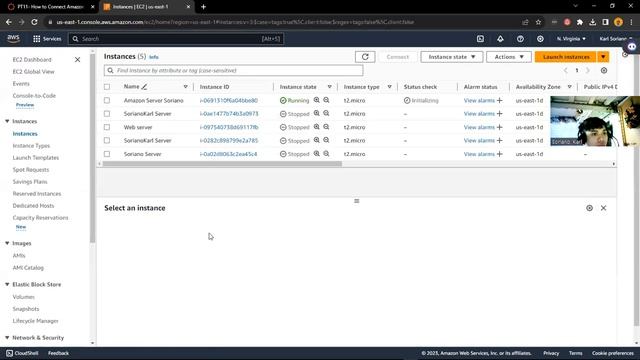Go to Launch Templates in sidebar

36,158
